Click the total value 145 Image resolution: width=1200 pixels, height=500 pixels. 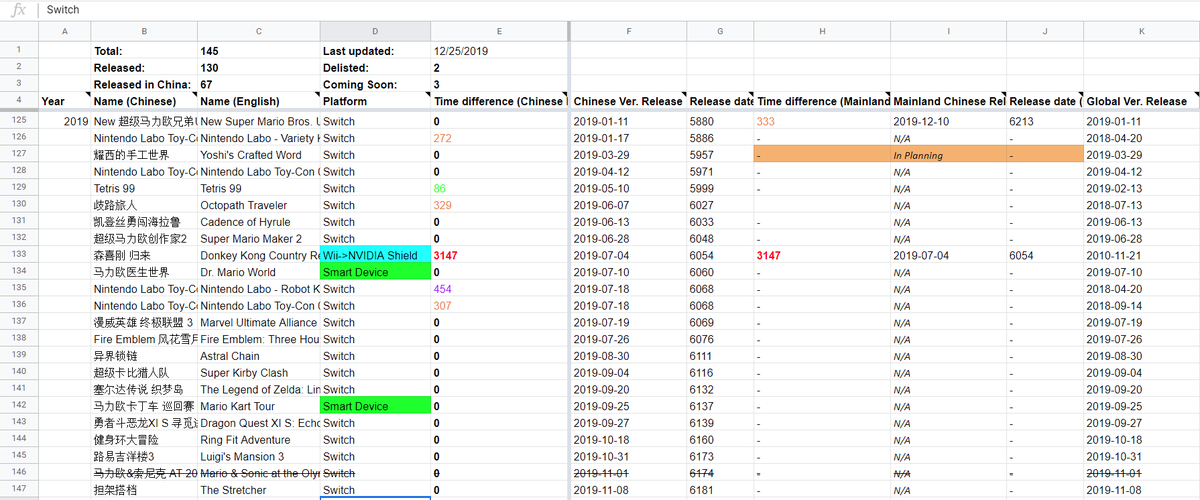tap(259, 51)
